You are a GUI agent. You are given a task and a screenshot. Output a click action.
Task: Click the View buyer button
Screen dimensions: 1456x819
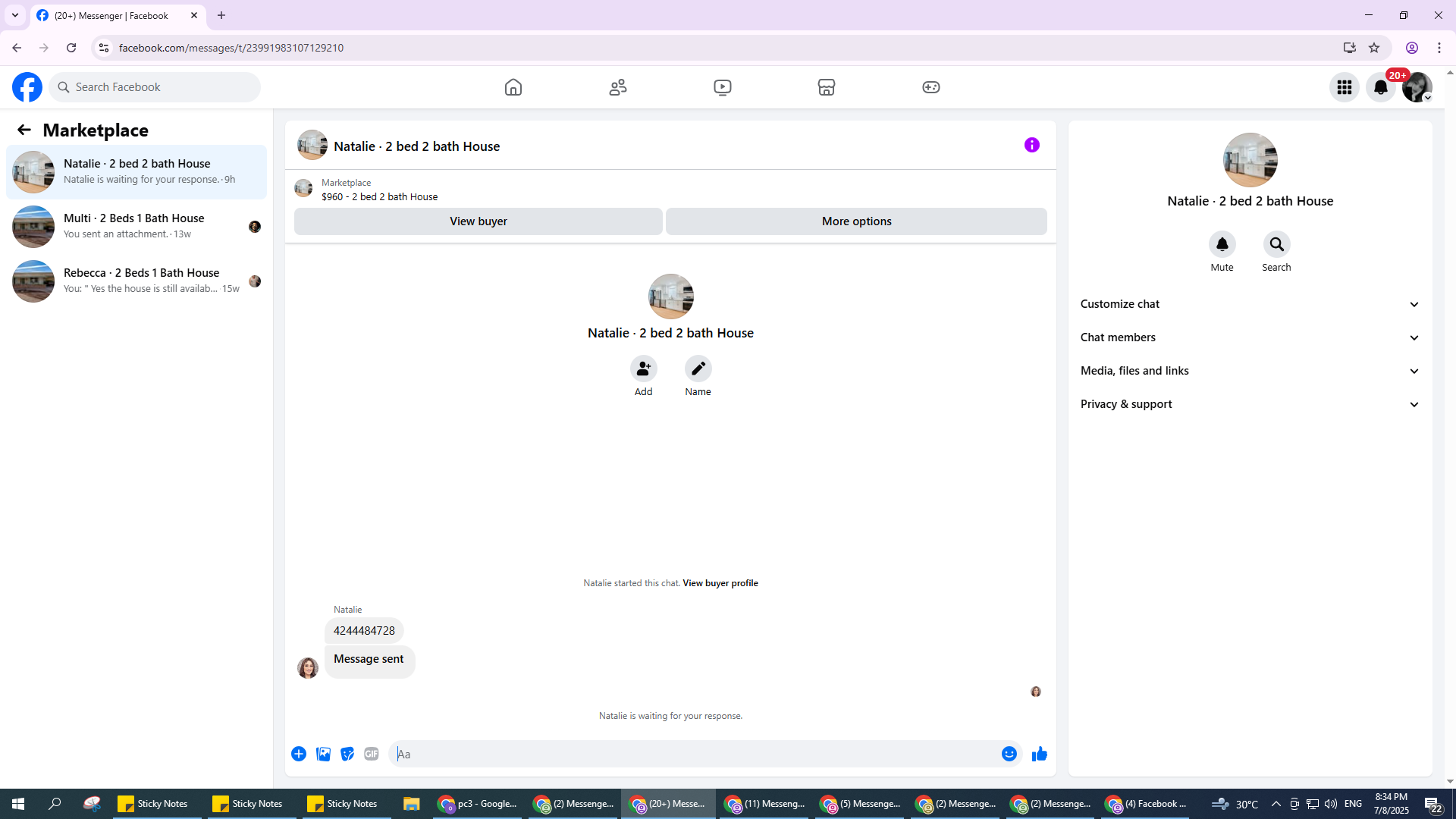[478, 221]
